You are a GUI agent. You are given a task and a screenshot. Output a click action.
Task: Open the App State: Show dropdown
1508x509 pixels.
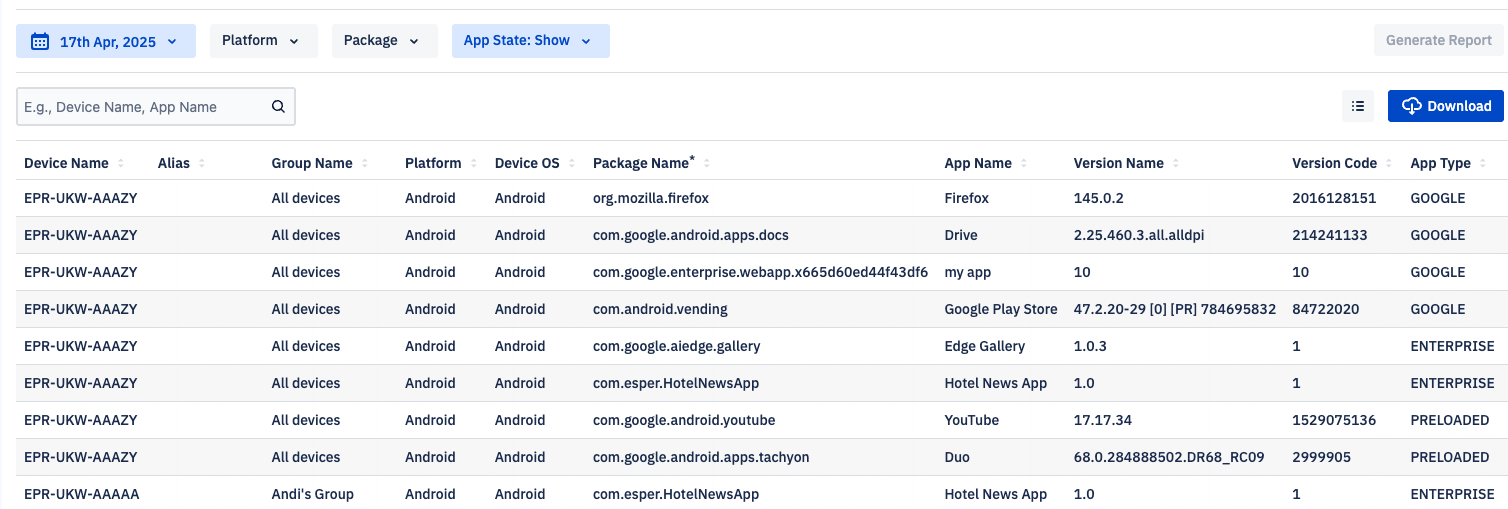[530, 41]
